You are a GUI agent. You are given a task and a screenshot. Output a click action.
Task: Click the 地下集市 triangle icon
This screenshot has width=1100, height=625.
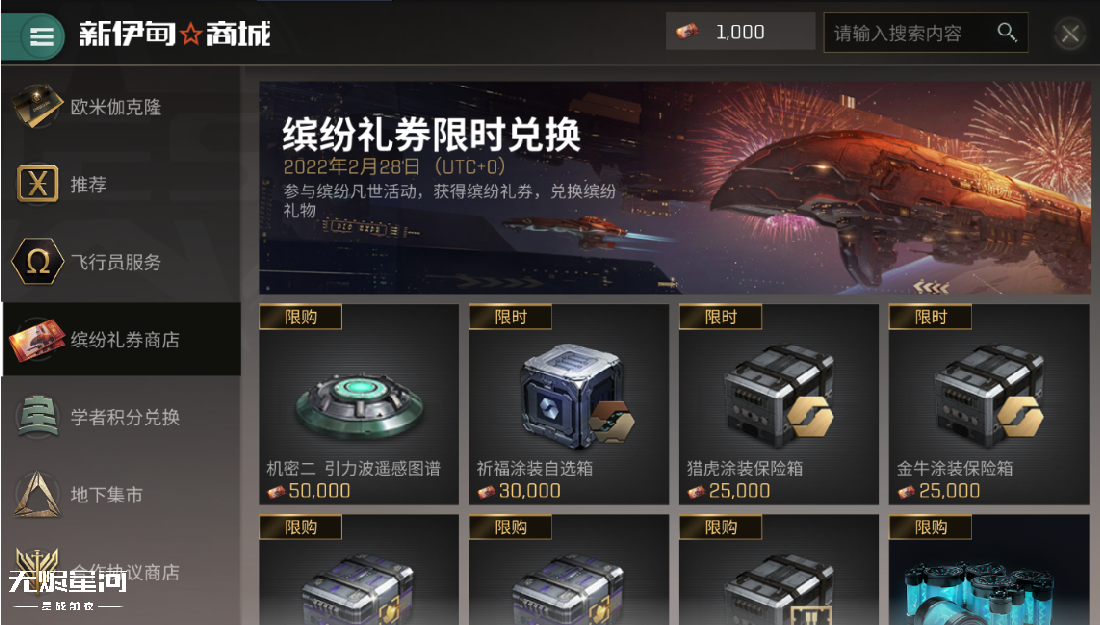coord(37,494)
